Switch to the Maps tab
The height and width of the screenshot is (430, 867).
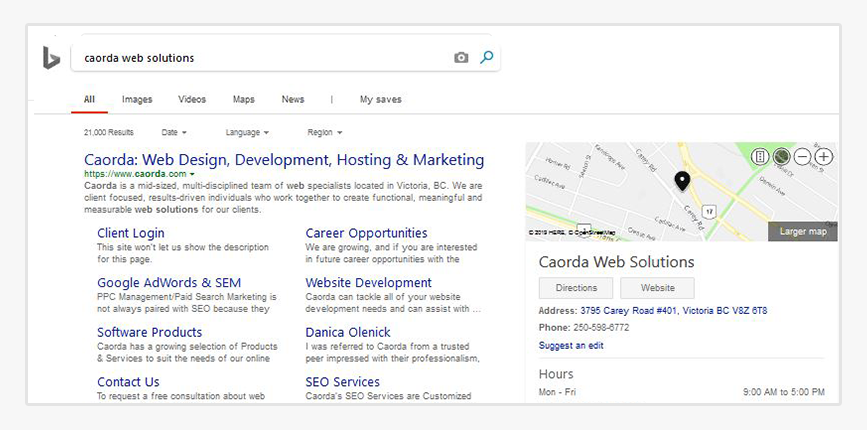(x=244, y=99)
